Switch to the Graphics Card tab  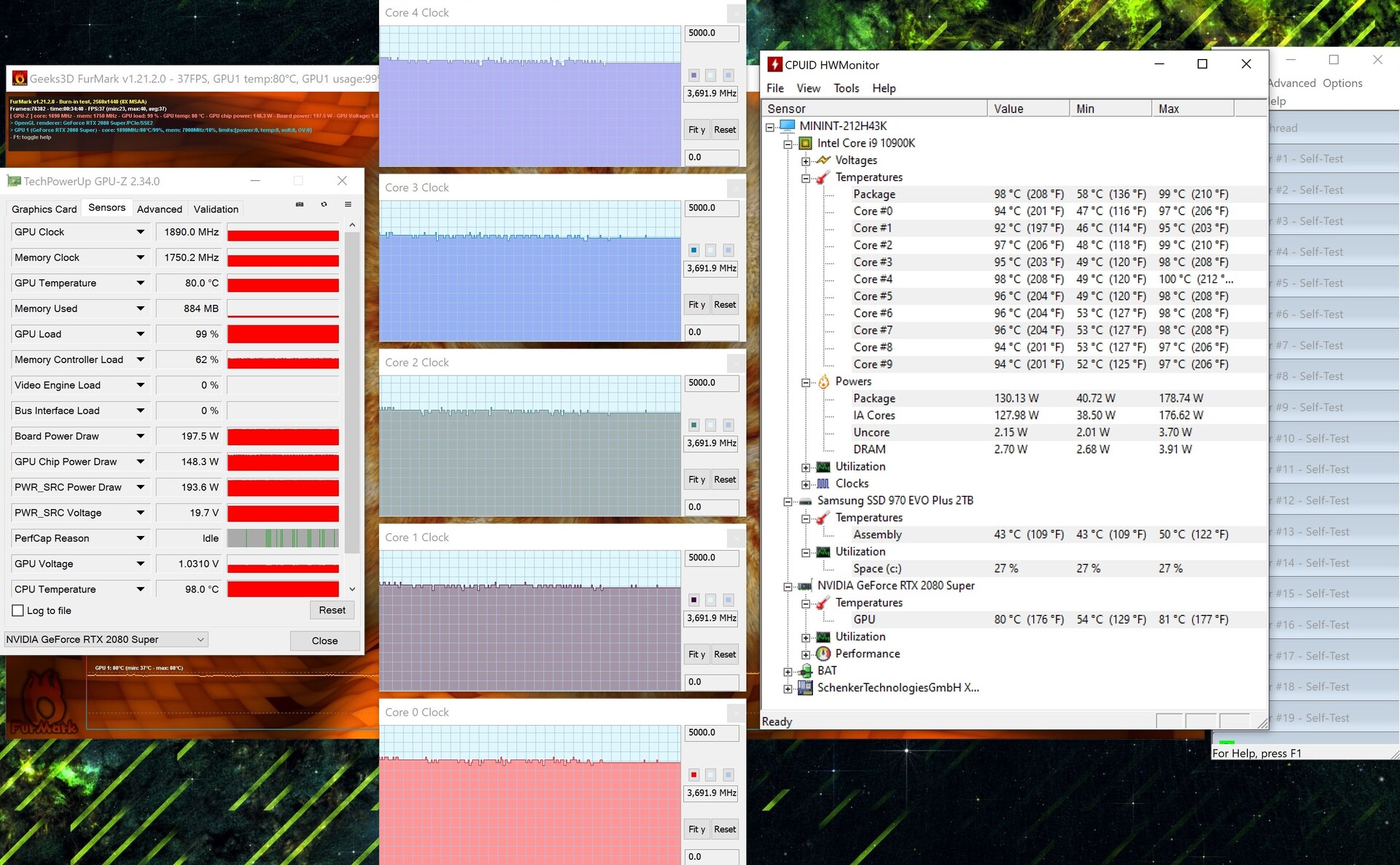[x=44, y=209]
